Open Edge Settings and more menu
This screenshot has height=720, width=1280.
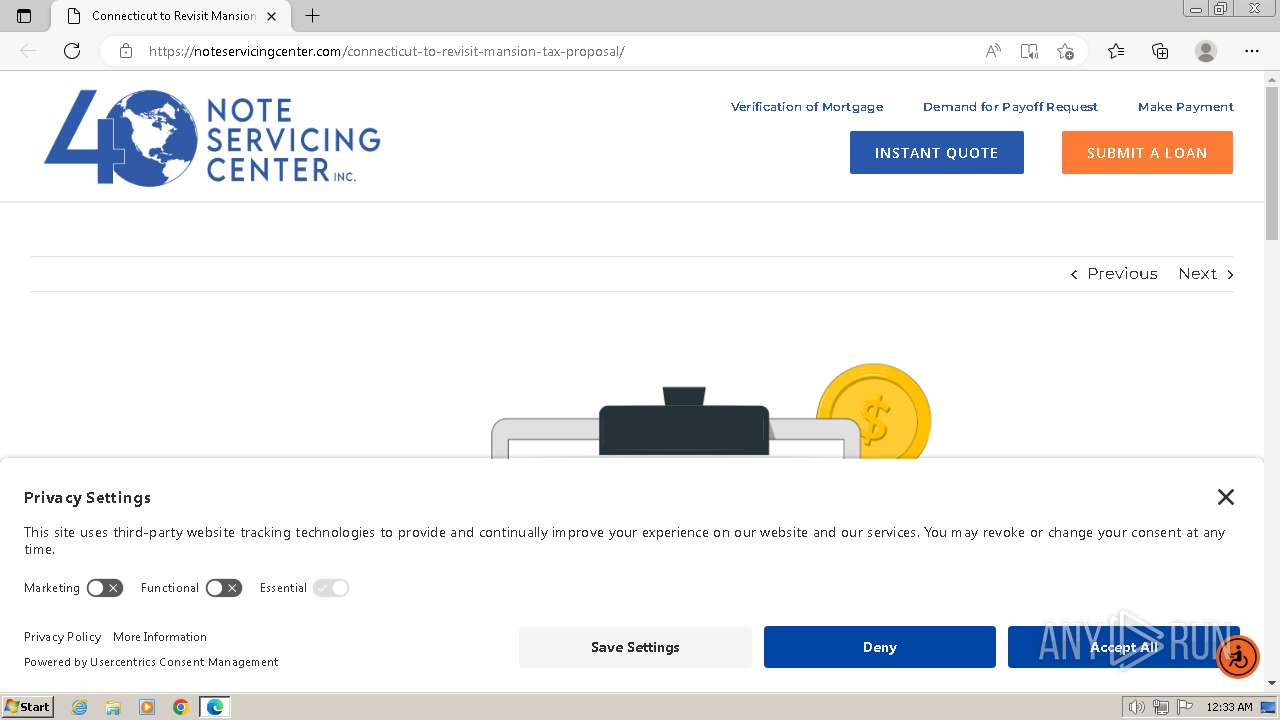click(1252, 51)
